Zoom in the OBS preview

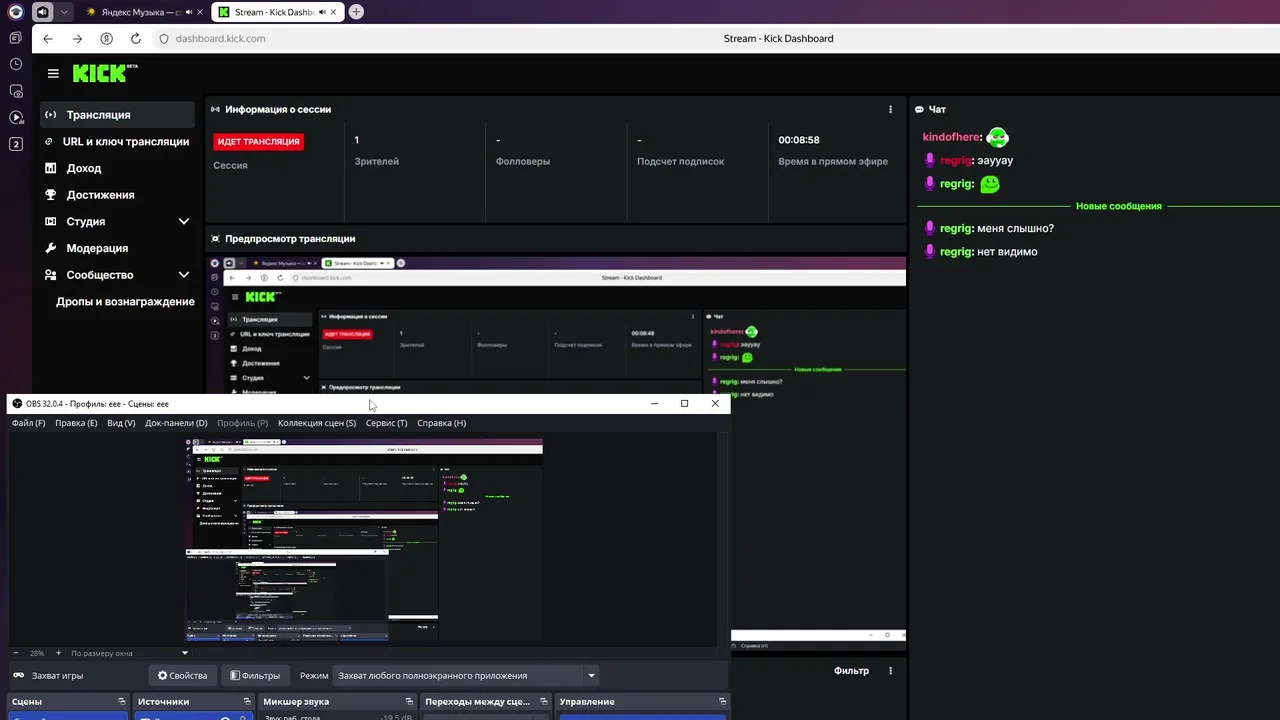(58, 653)
